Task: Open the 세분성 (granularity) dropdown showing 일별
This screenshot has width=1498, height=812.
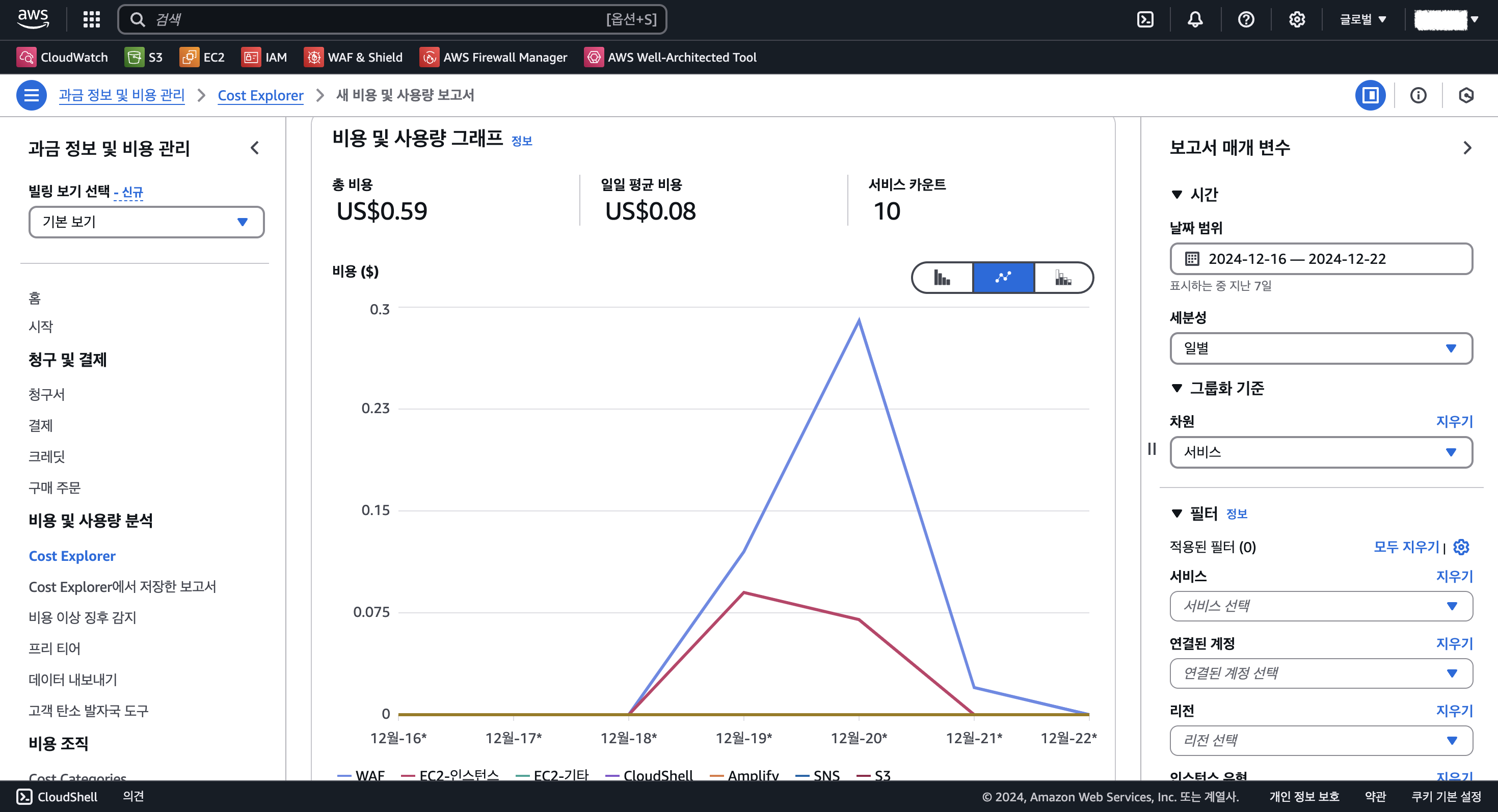Action: pos(1321,348)
